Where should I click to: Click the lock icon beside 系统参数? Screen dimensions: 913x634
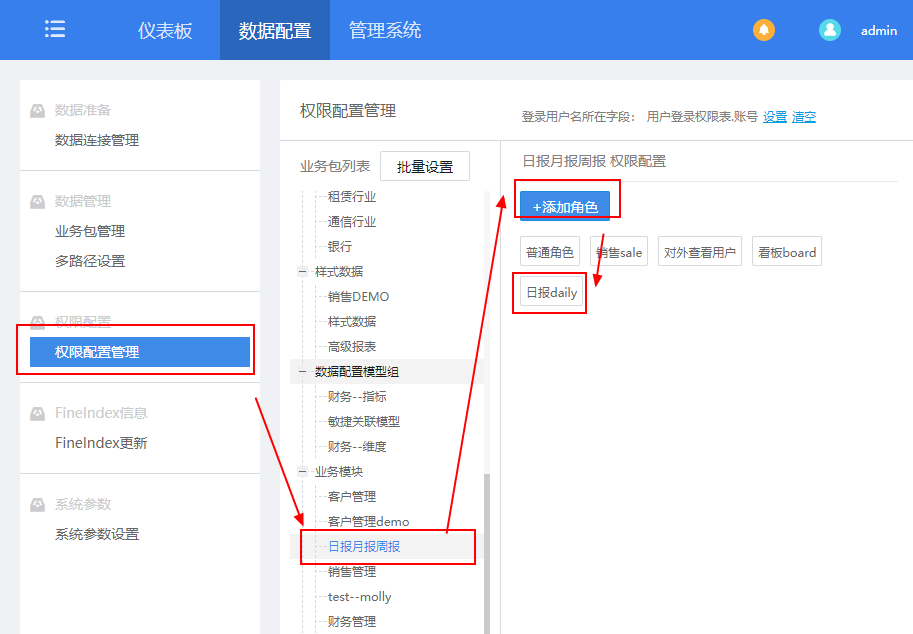35,504
